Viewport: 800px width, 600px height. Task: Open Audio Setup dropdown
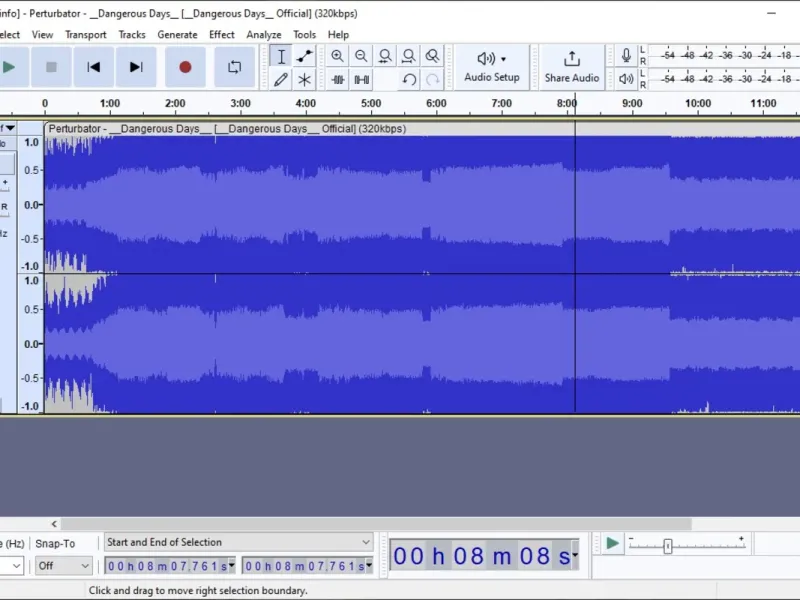coord(492,67)
